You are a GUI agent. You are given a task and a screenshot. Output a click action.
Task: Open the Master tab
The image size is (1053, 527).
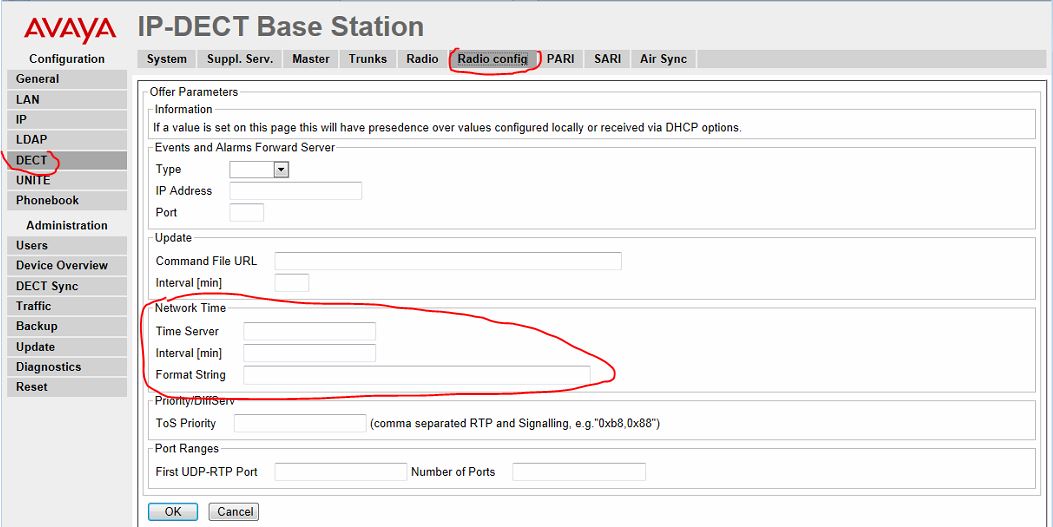(x=310, y=59)
